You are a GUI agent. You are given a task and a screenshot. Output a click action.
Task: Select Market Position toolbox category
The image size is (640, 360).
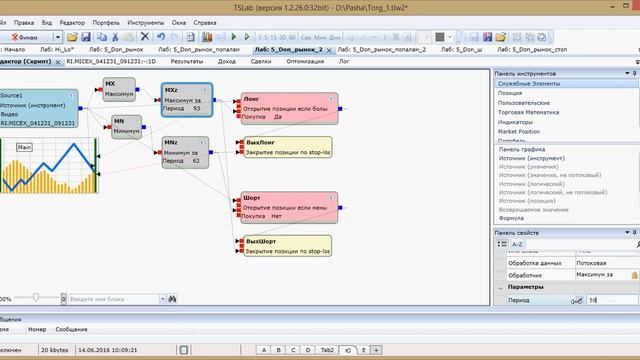click(x=519, y=132)
